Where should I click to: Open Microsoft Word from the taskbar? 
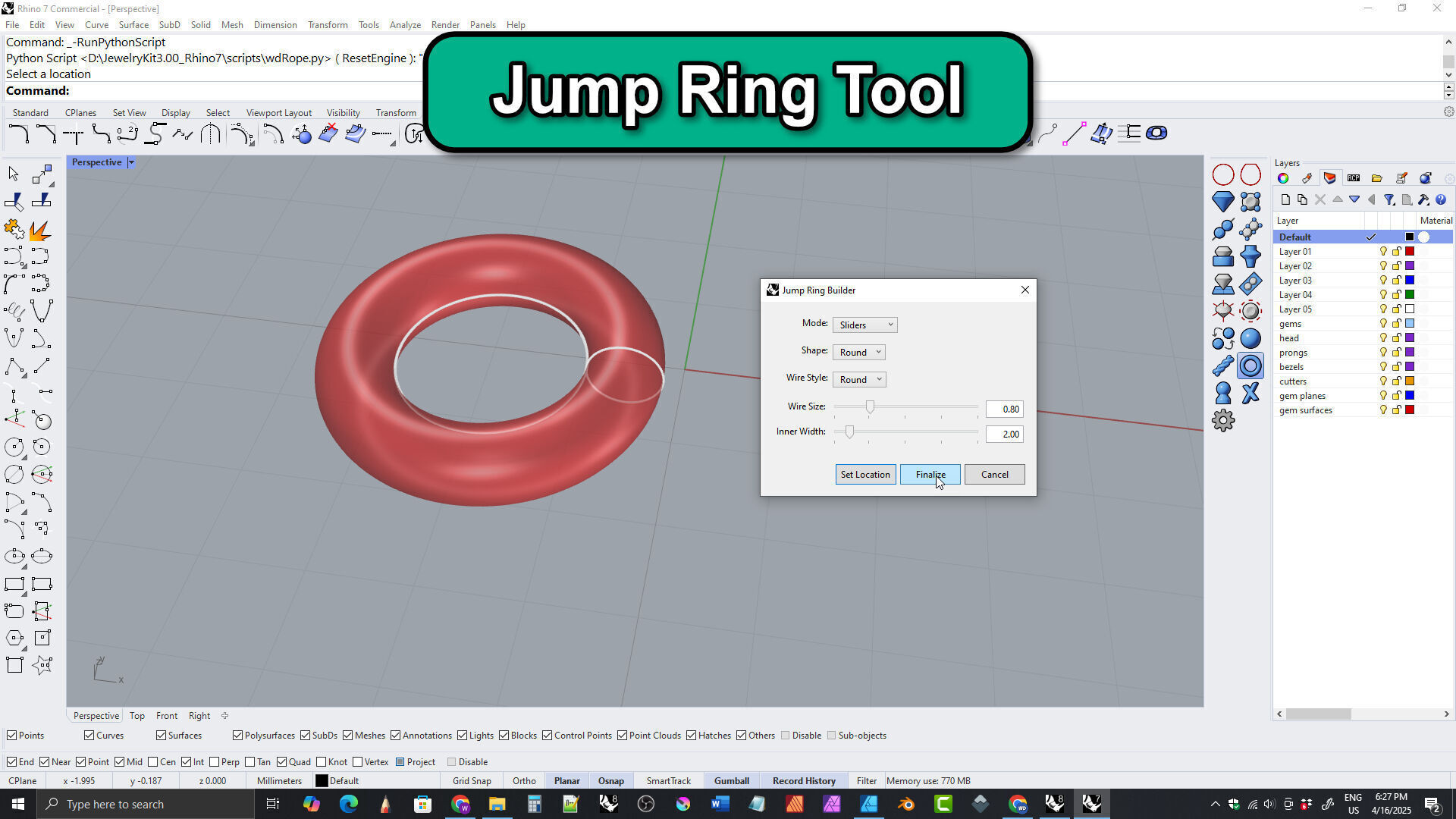pyautogui.click(x=720, y=804)
